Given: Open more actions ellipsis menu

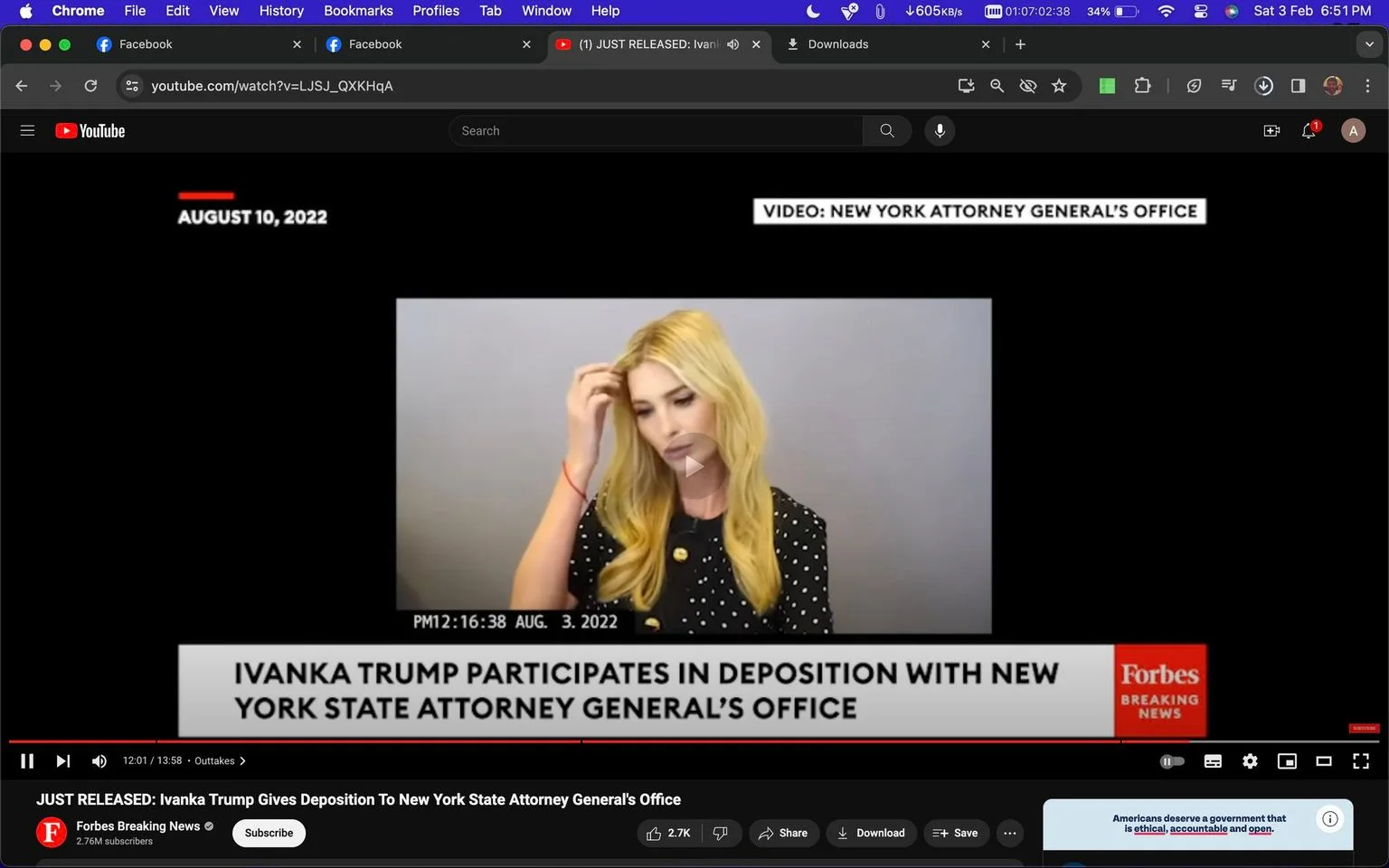Looking at the screenshot, I should (1010, 833).
